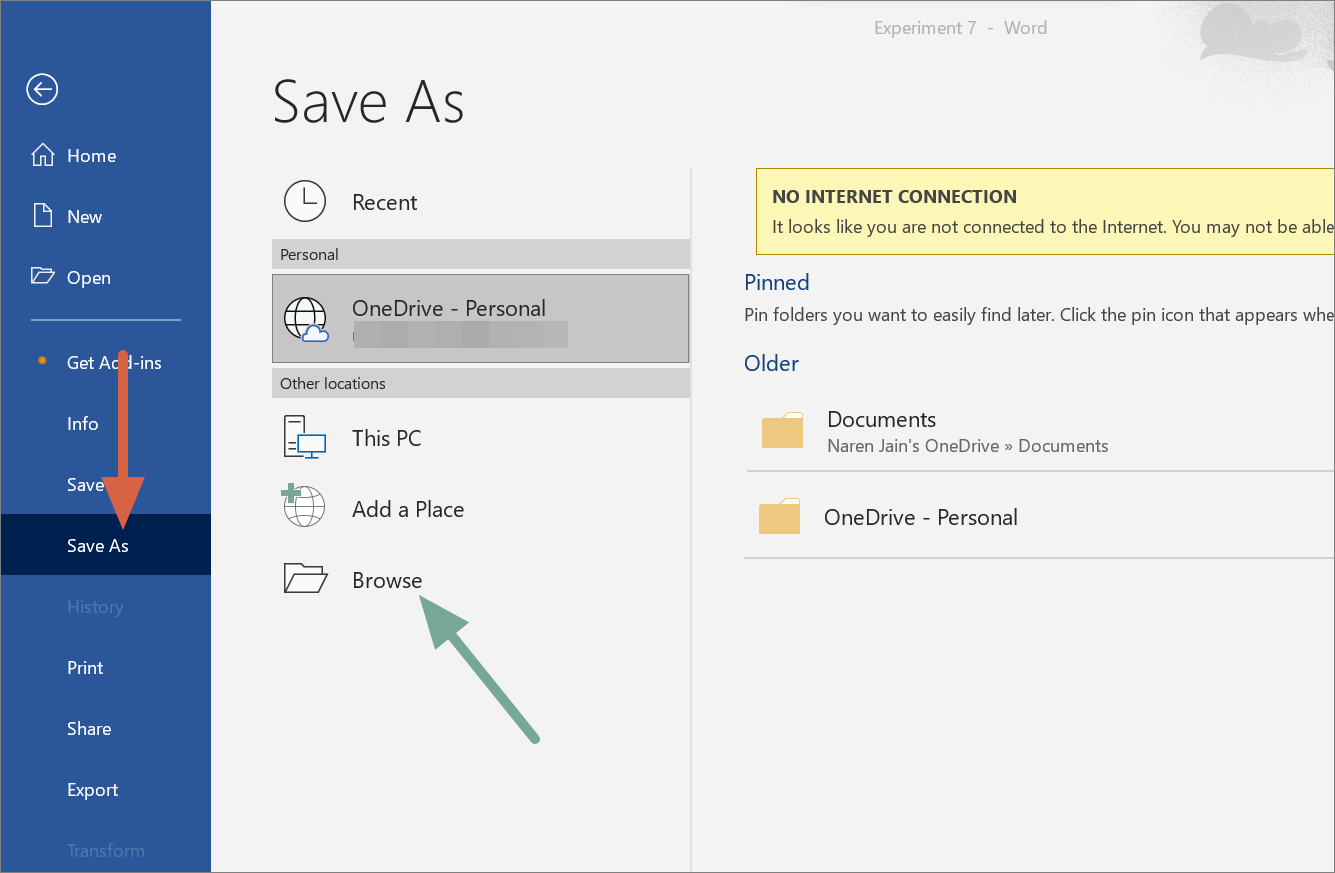This screenshot has height=873, width=1335.
Task: Select the OneDrive - Personal location
Action: point(480,318)
